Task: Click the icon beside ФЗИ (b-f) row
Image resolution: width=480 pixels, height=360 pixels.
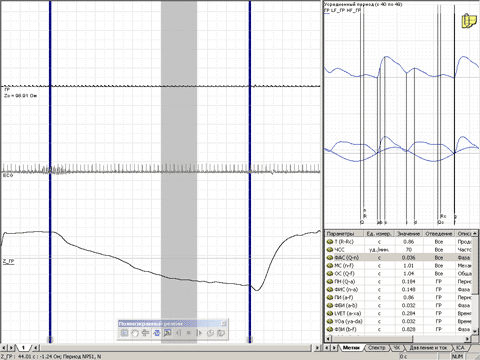Action: tap(330, 330)
